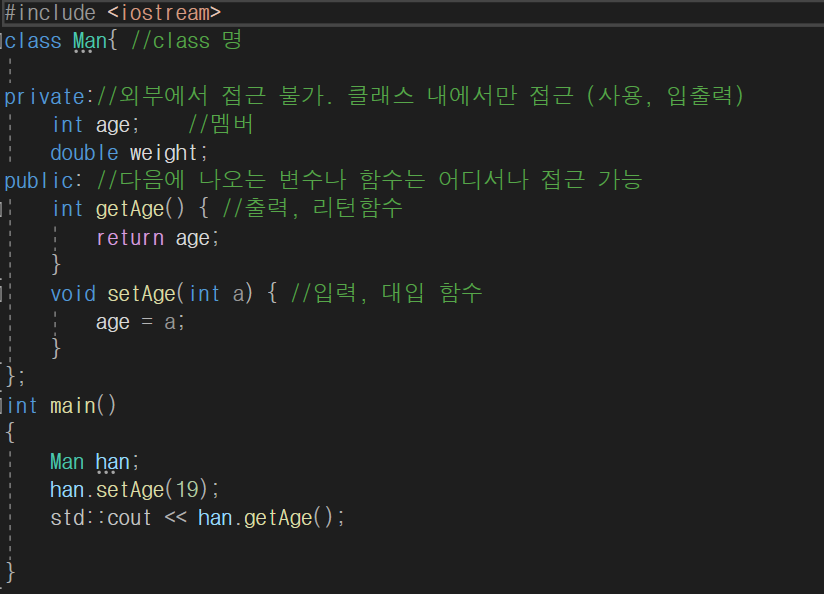Viewport: 824px width, 594px height.
Task: Click the '//출력, 리턴함수' comment
Action: pyautogui.click(x=312, y=208)
